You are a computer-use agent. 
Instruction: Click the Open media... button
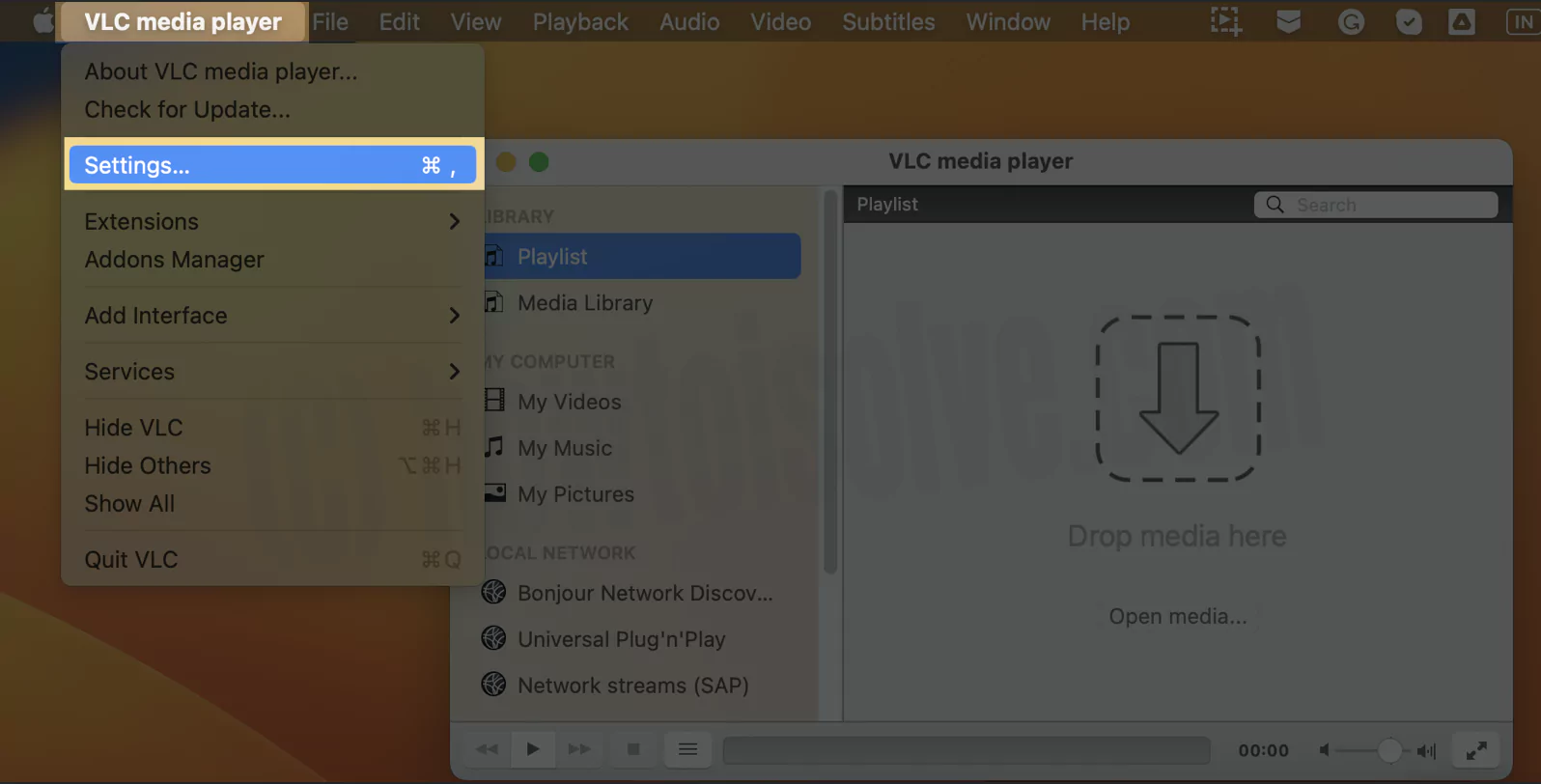click(x=1178, y=616)
